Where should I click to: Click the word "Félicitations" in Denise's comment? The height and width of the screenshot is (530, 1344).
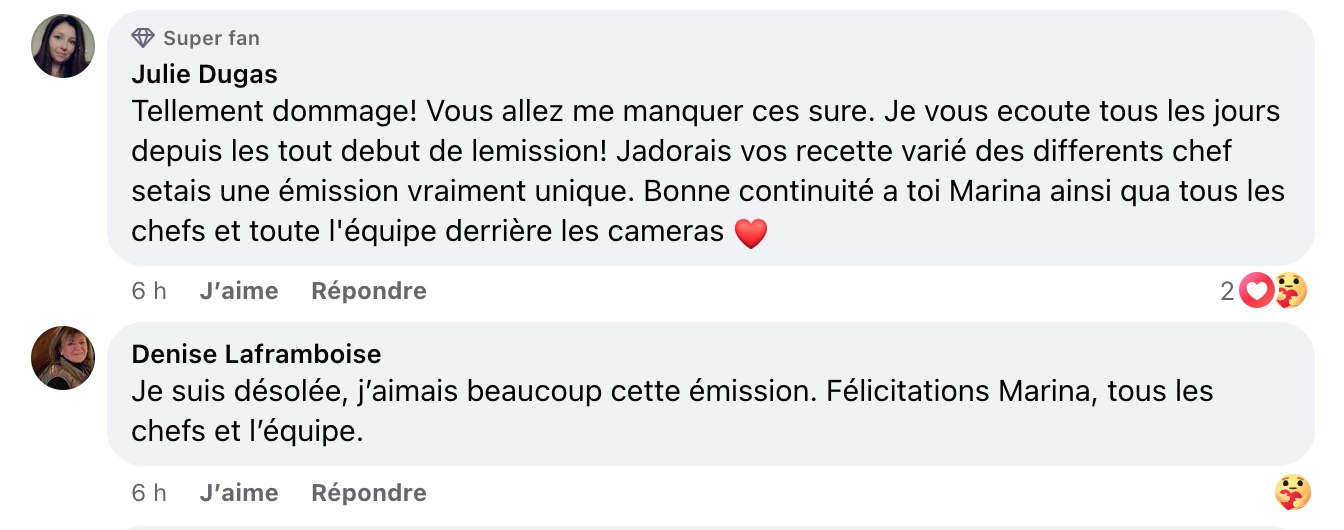coord(908,391)
